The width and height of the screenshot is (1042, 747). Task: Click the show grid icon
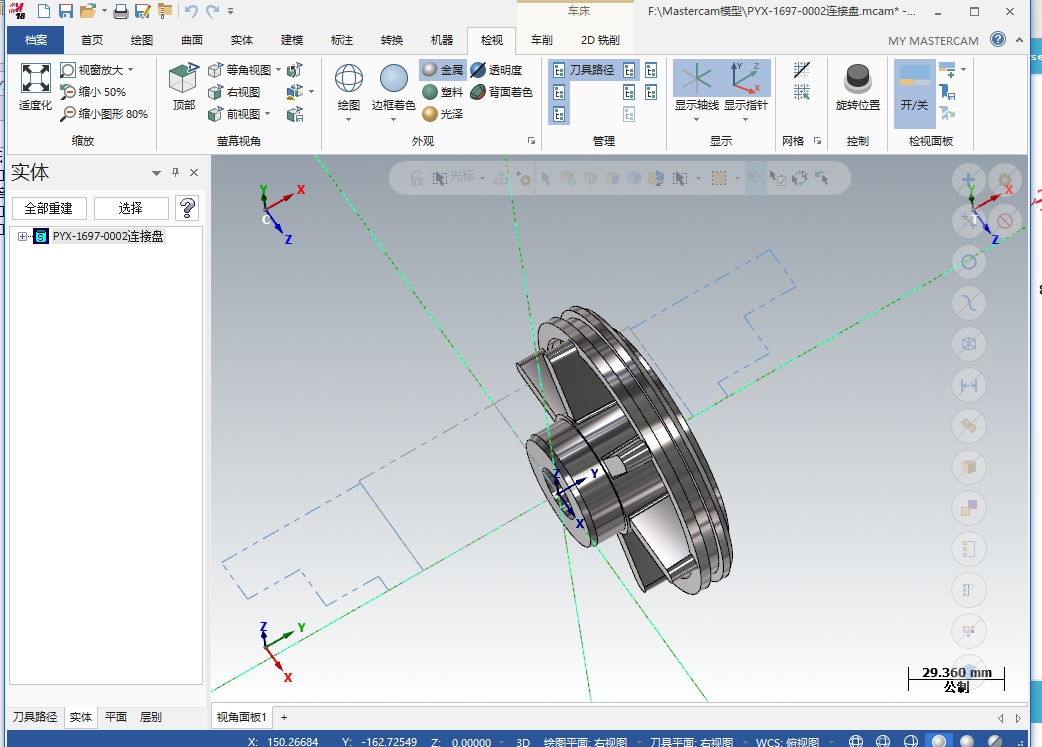point(801,70)
